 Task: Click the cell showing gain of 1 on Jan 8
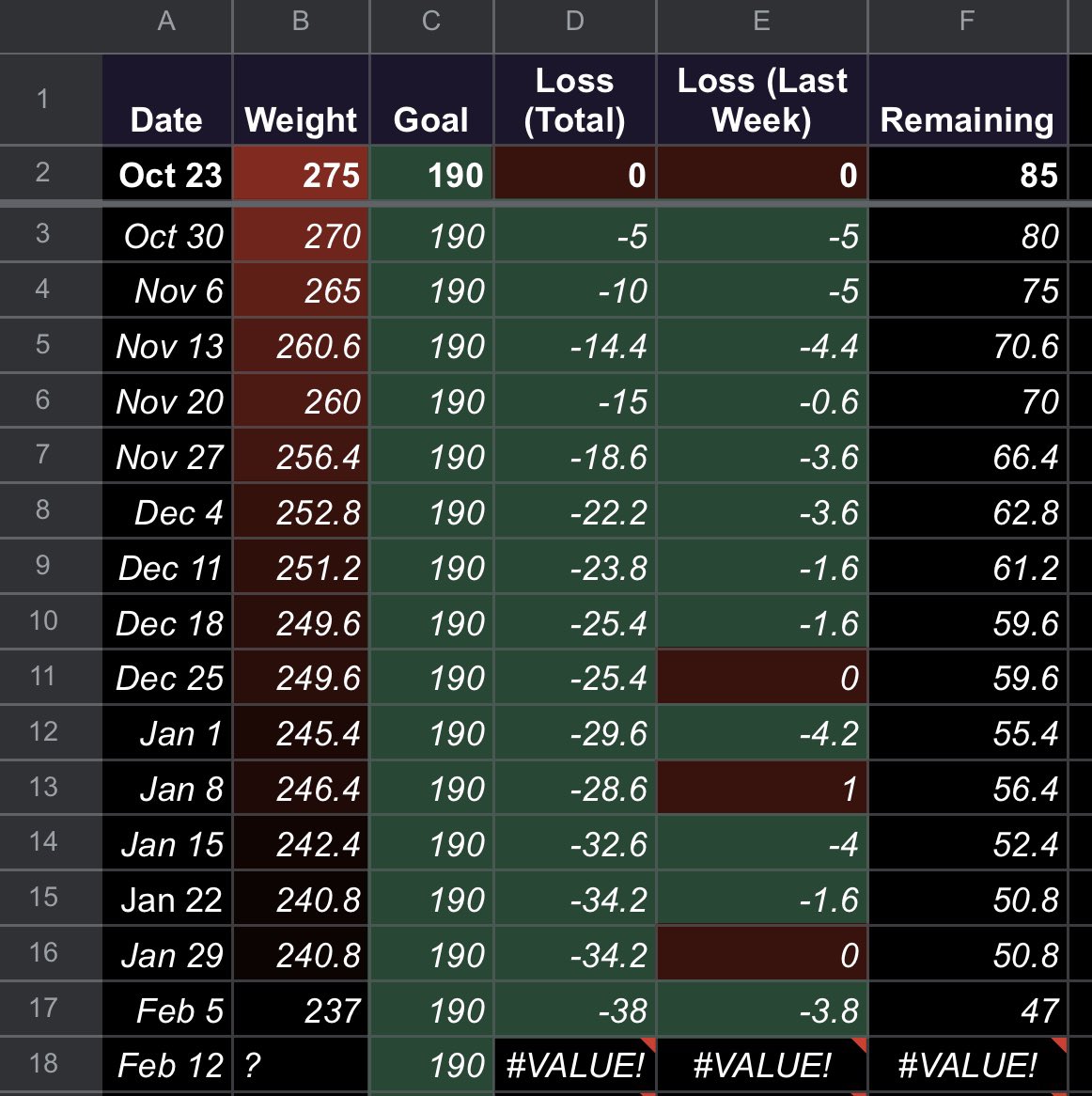coord(761,789)
